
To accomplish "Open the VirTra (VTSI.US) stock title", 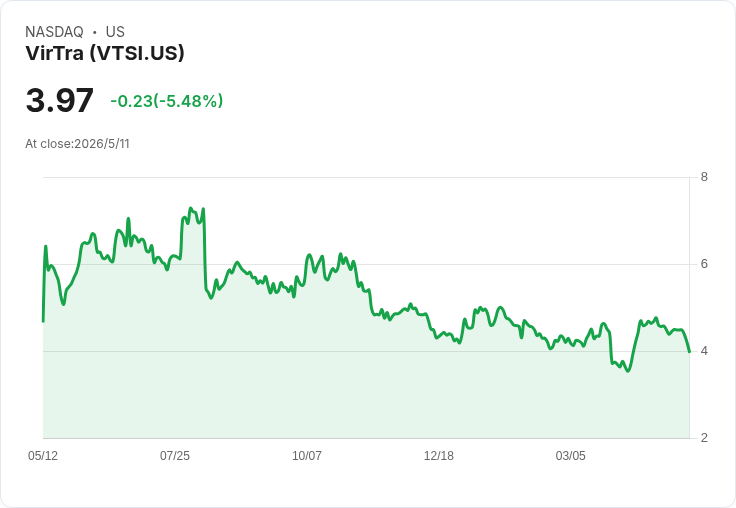I will click(105, 53).
